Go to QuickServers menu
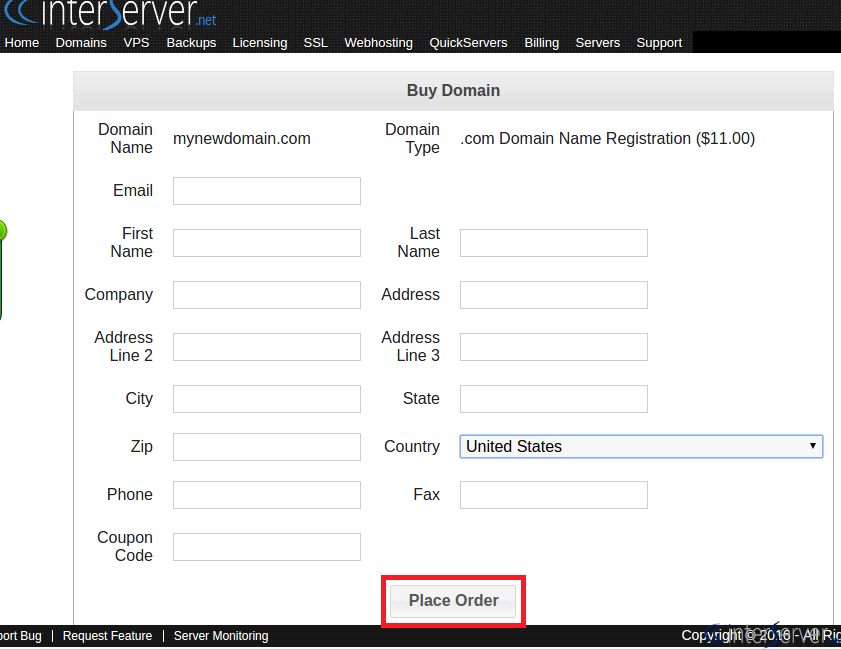The width and height of the screenshot is (841, 650). [468, 43]
